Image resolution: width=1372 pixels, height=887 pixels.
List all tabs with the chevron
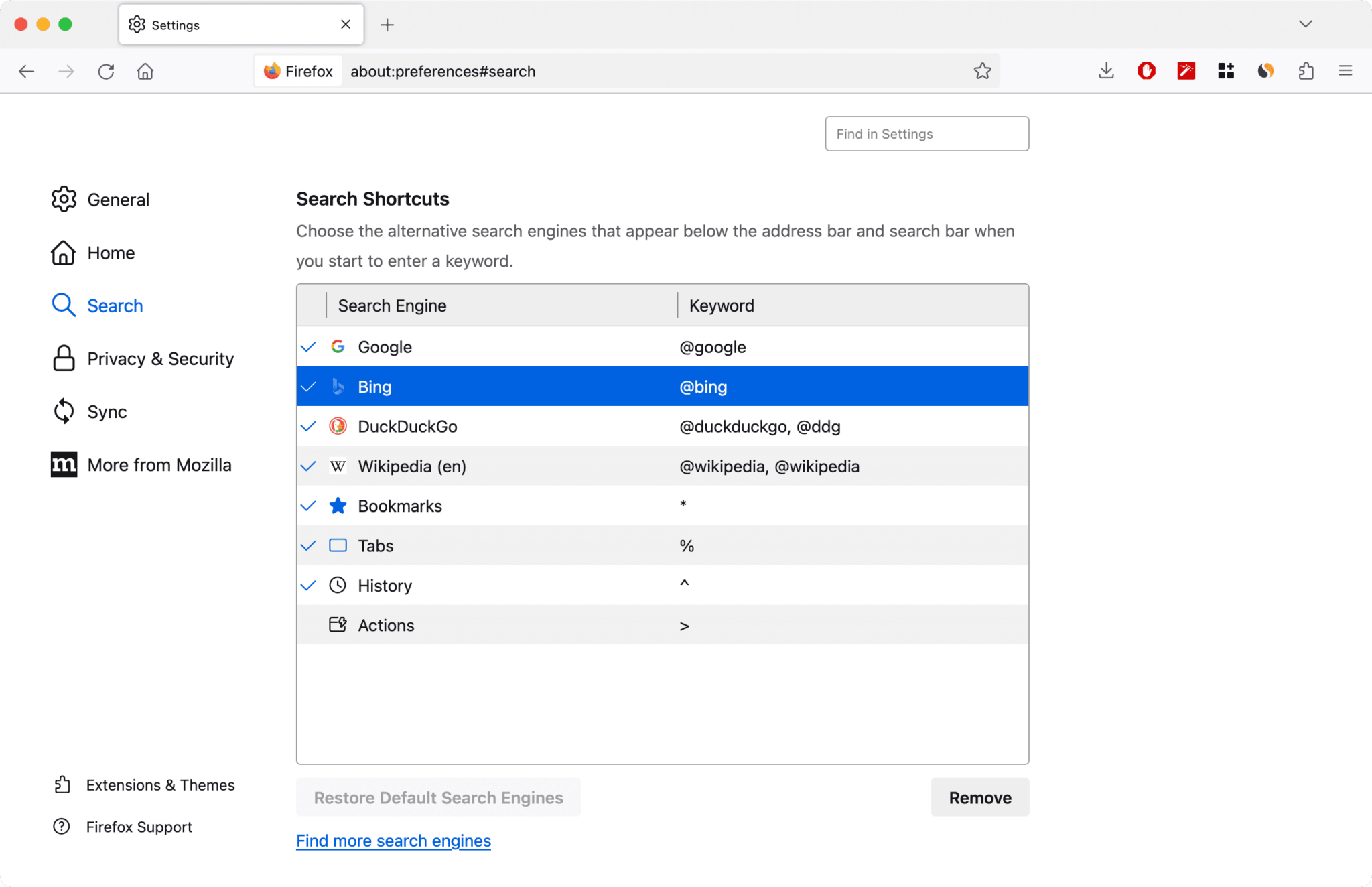coord(1305,24)
